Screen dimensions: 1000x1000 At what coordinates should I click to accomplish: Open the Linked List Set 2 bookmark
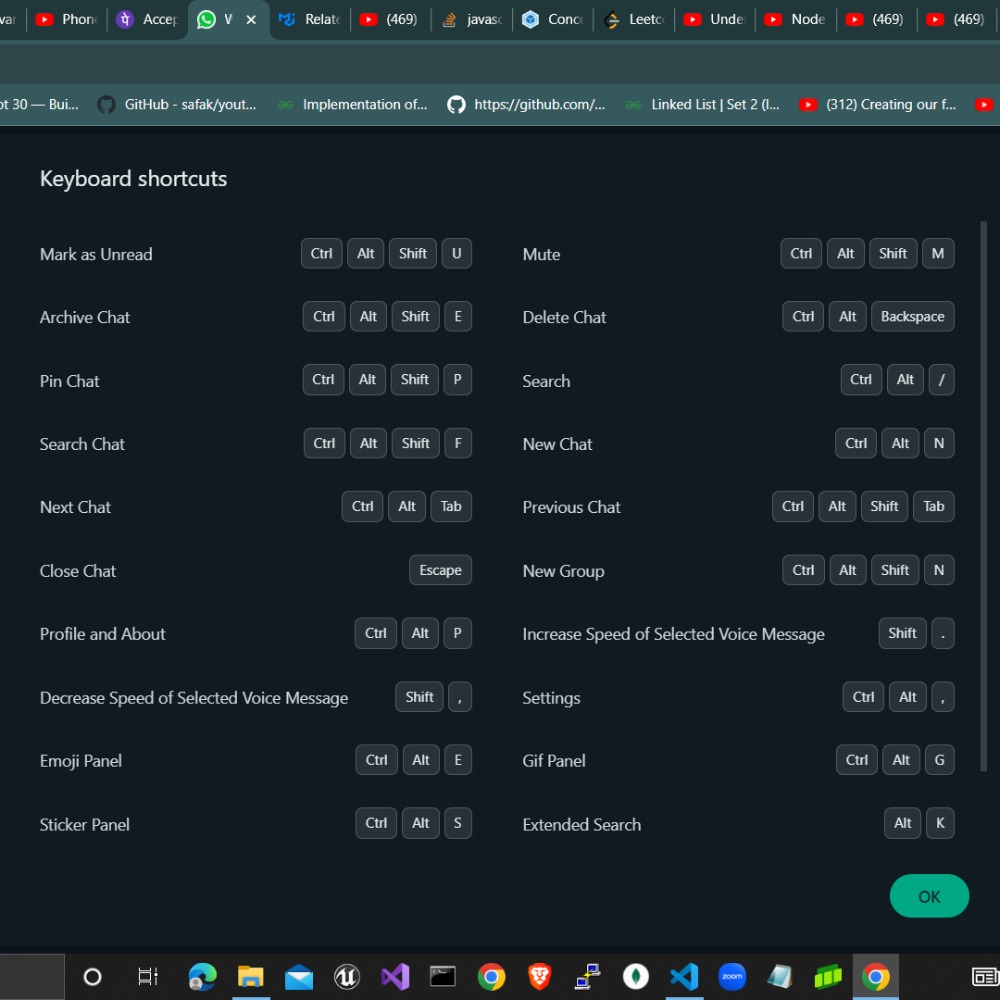(x=702, y=104)
